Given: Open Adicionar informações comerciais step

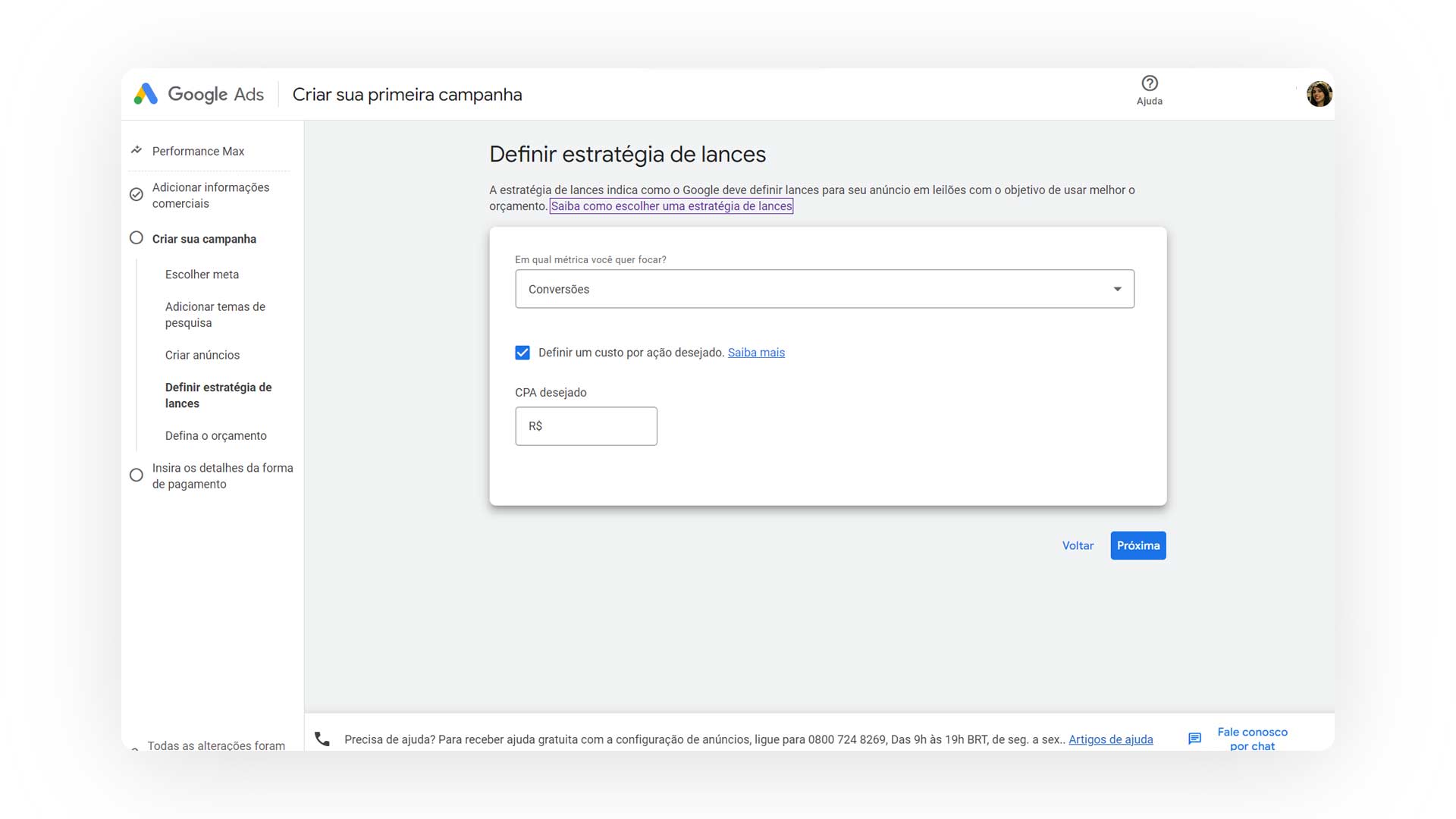Looking at the screenshot, I should point(211,195).
